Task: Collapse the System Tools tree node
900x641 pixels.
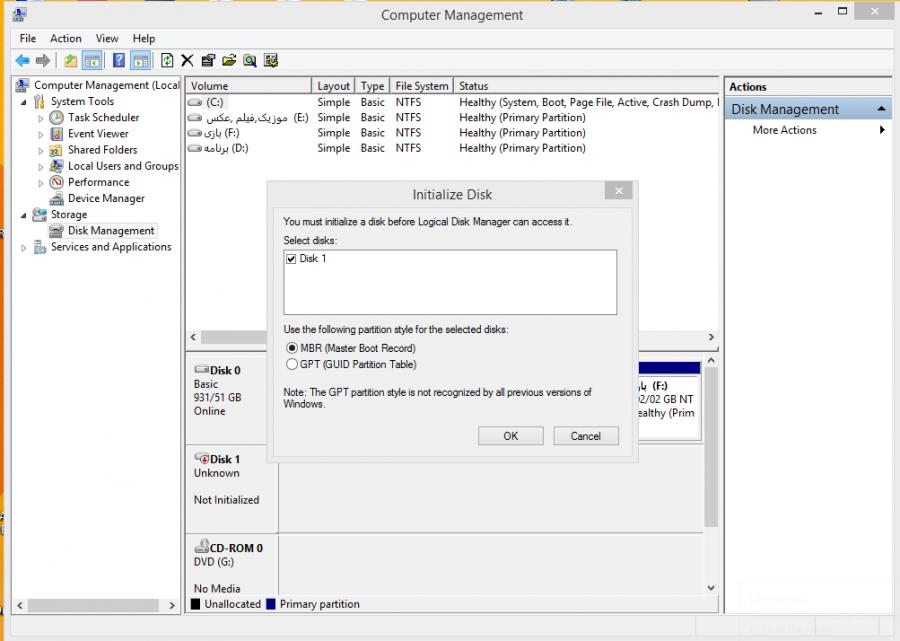Action: pos(24,102)
